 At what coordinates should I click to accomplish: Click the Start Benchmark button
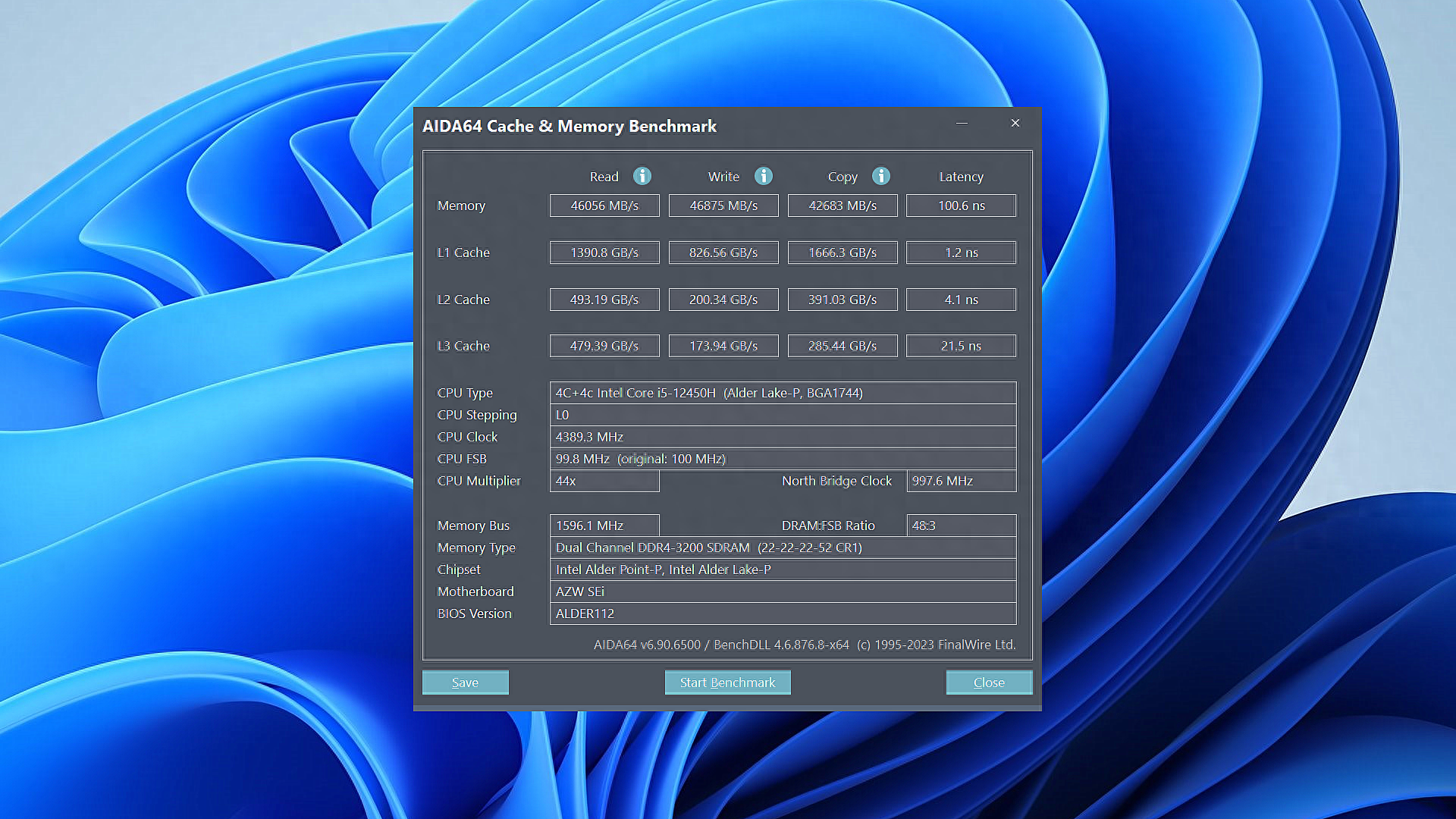[x=728, y=682]
